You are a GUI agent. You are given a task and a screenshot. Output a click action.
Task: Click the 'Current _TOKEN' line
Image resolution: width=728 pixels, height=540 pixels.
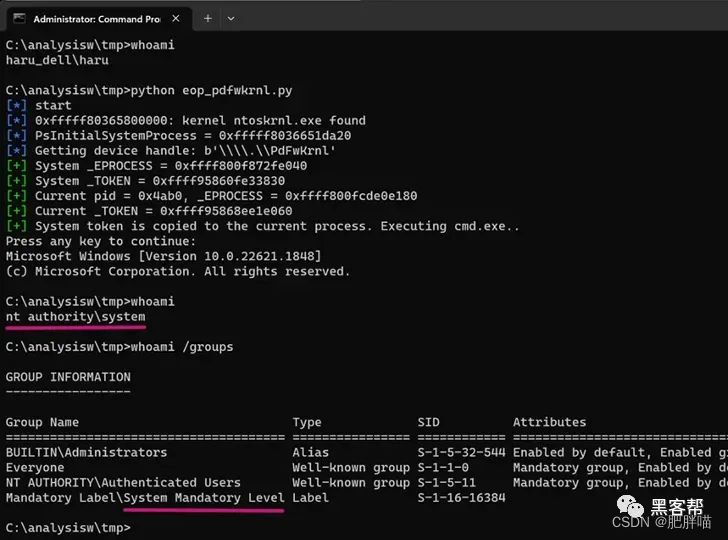tap(150, 211)
